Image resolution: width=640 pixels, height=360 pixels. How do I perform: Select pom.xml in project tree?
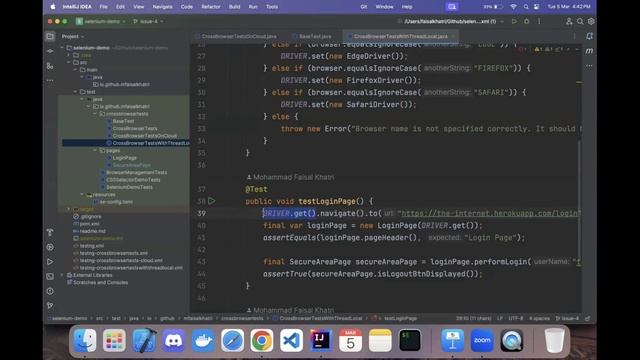89,224
